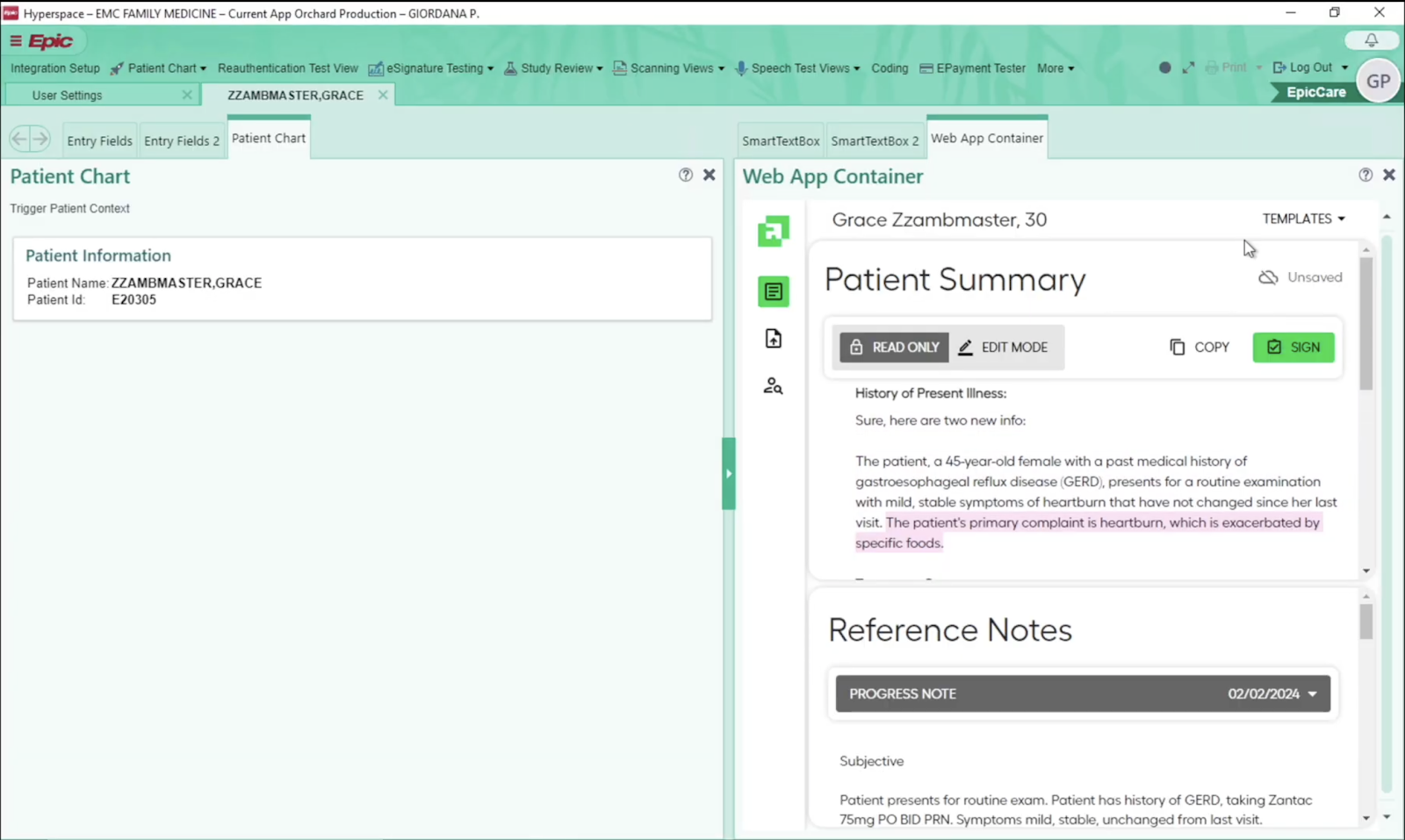
Task: Collapse the left panel via splitter arrow
Action: coord(728,474)
